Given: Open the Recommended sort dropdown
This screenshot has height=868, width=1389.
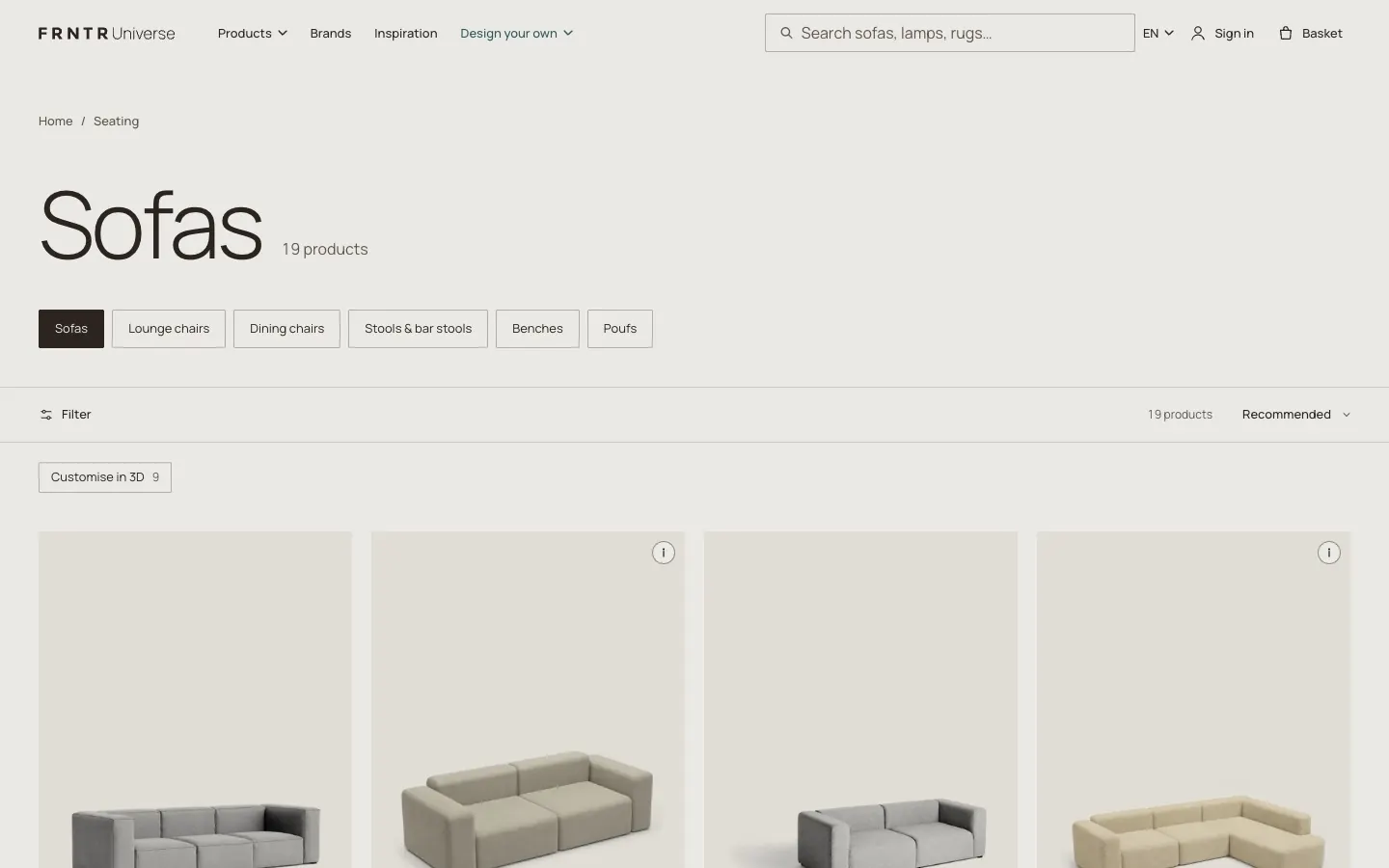Looking at the screenshot, I should tap(1296, 415).
